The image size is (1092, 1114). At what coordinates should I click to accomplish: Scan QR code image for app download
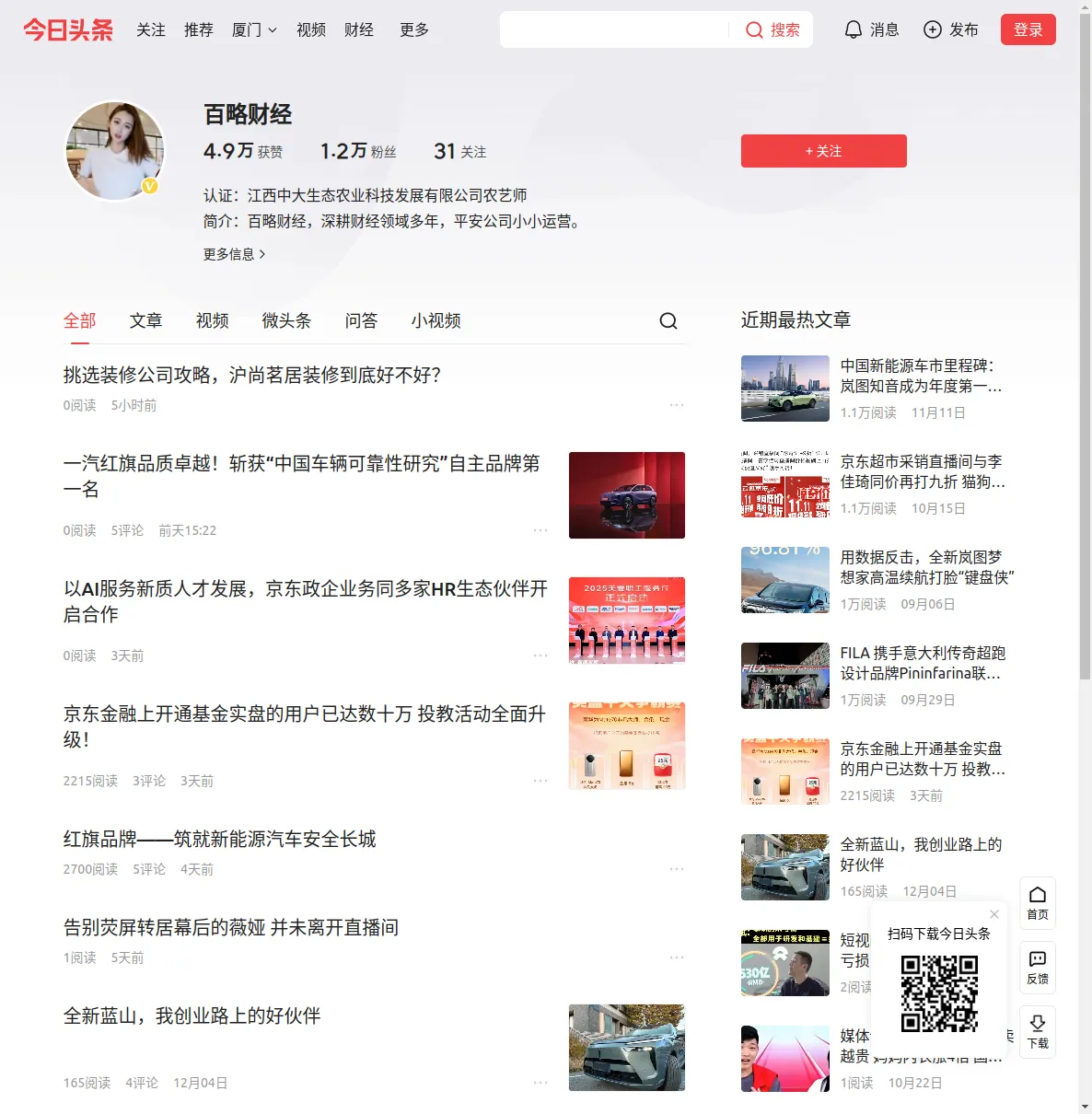click(939, 993)
